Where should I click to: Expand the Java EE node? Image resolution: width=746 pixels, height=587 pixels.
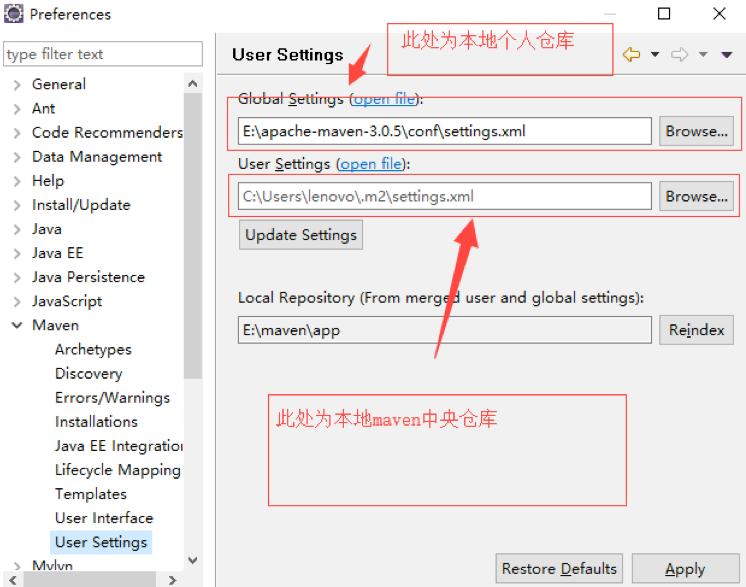click(x=17, y=254)
